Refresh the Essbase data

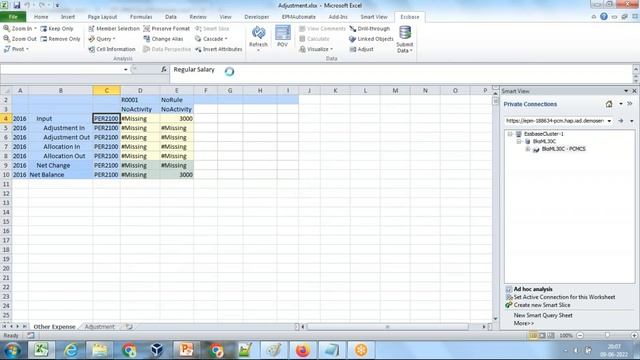258,38
